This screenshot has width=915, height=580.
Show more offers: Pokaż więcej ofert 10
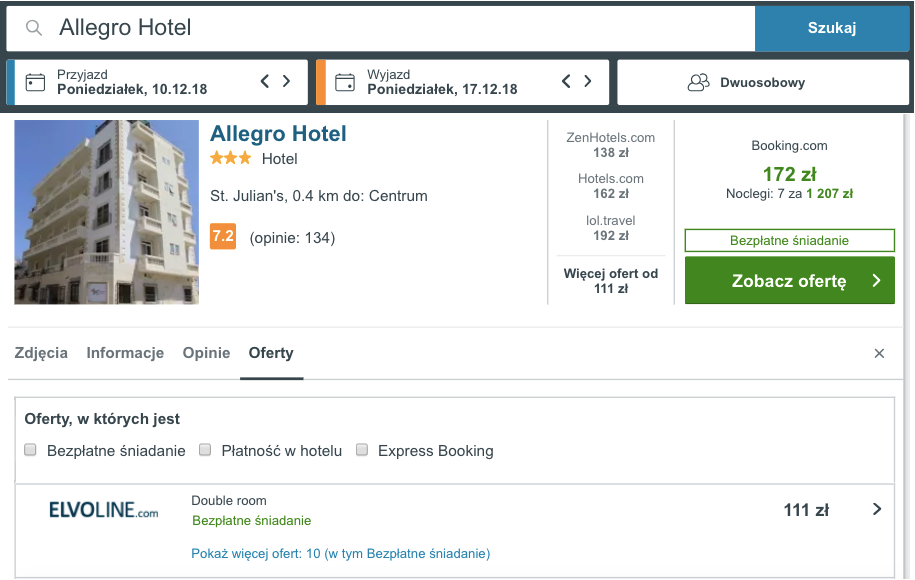(x=341, y=553)
